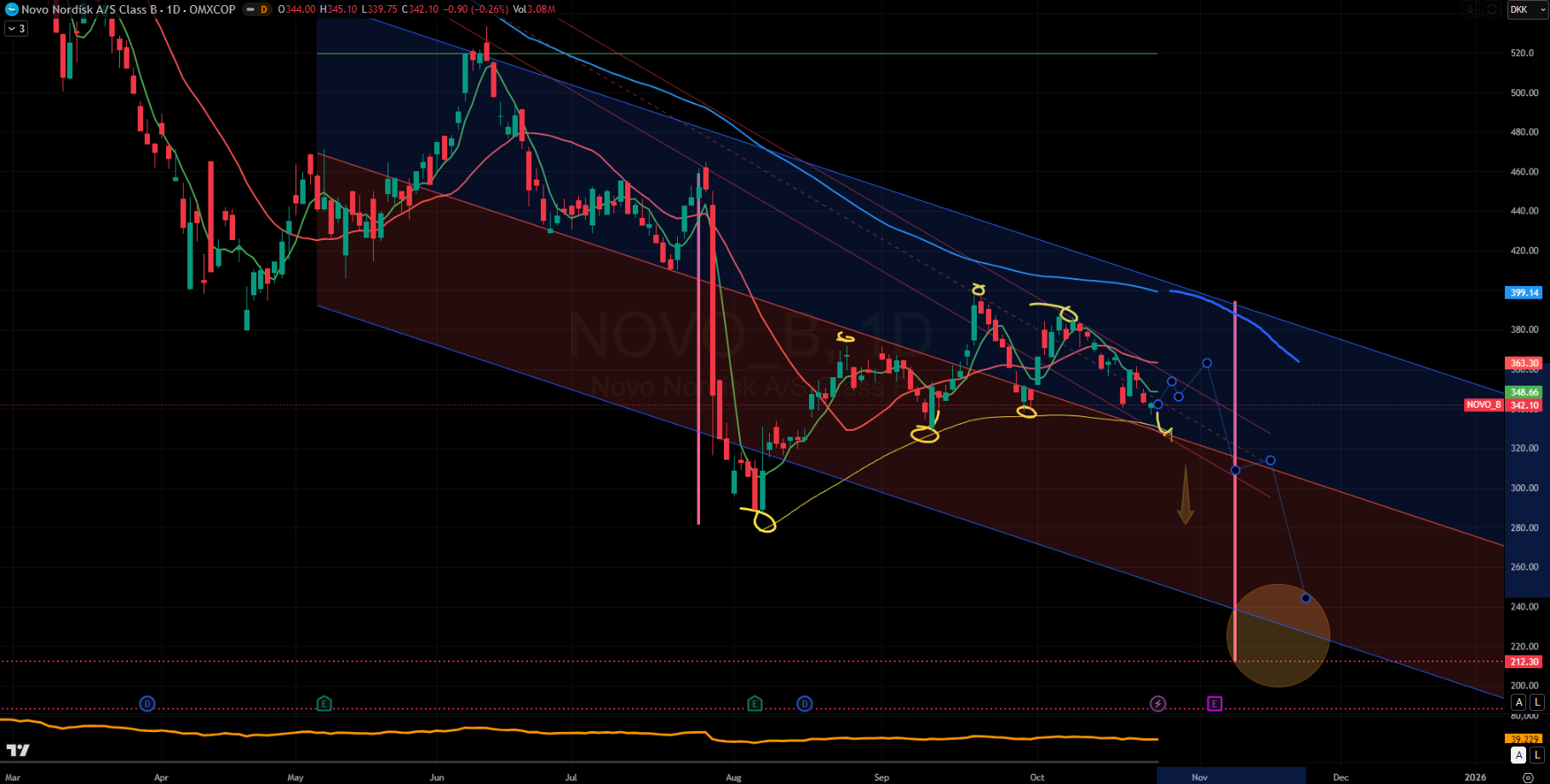
Task: Click the green earnings E marker near May
Action: point(324,703)
